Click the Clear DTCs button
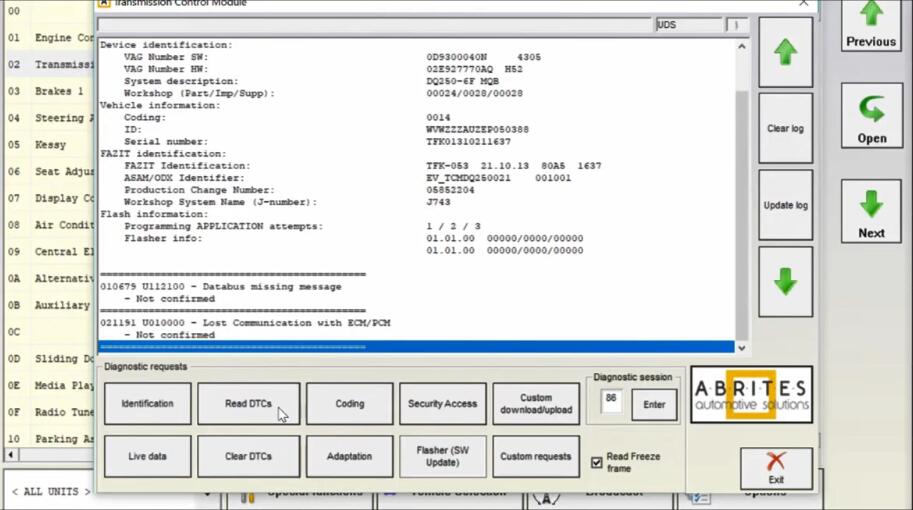The height and width of the screenshot is (510, 913). [x=249, y=456]
